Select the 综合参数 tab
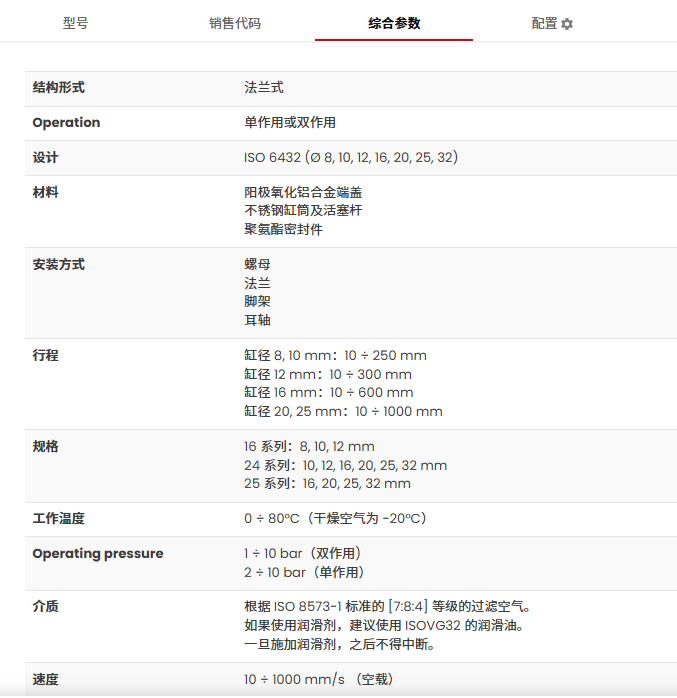 (x=394, y=23)
